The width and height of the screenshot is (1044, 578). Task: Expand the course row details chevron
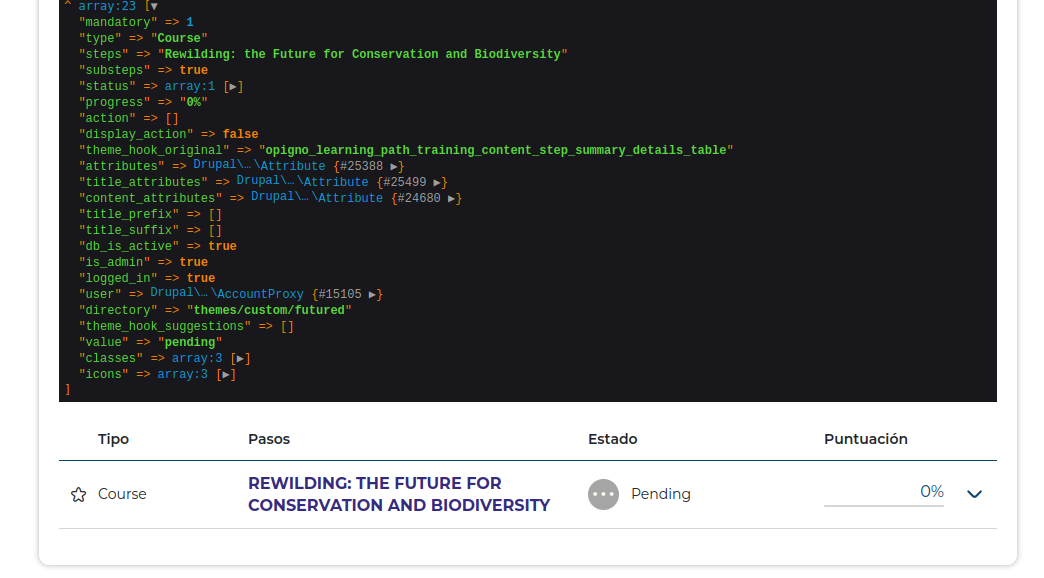(x=975, y=494)
